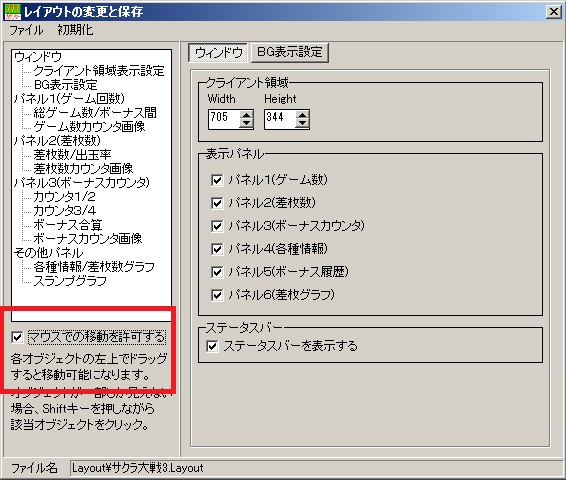Uncheck パネル6(差枚グラフ) checkbox

click(217, 295)
